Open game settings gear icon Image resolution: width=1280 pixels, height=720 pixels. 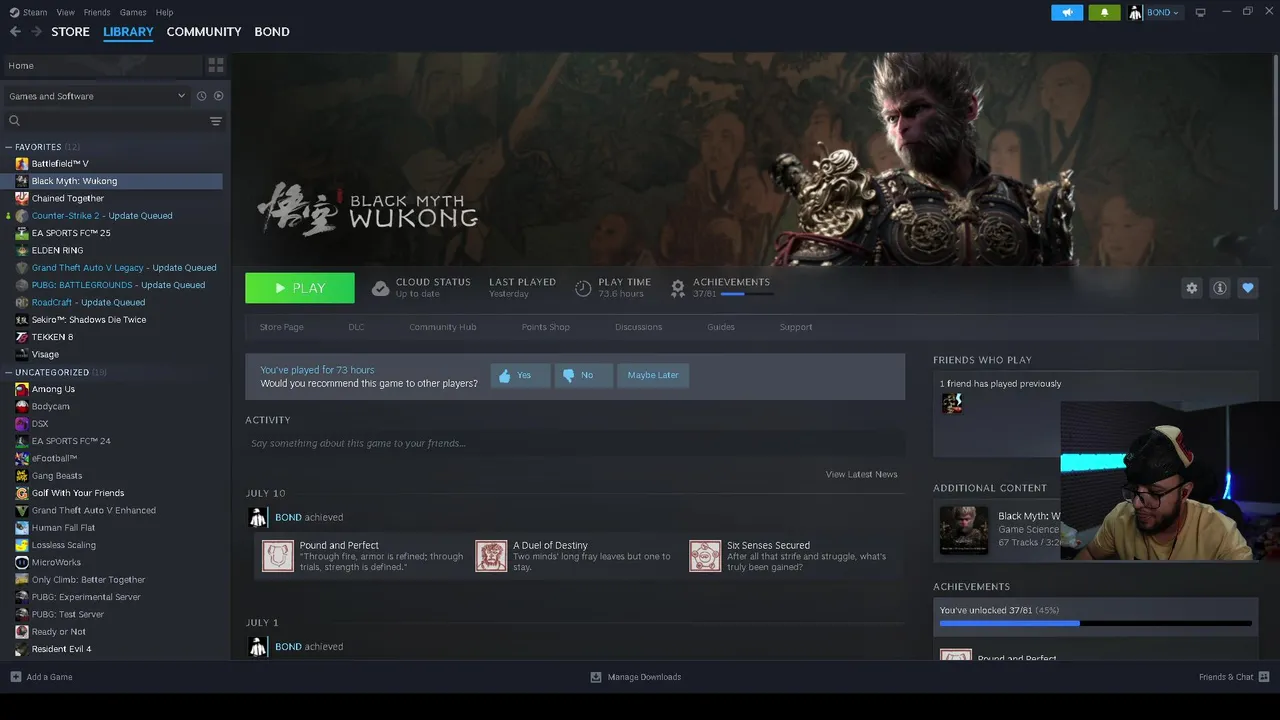pos(1192,288)
